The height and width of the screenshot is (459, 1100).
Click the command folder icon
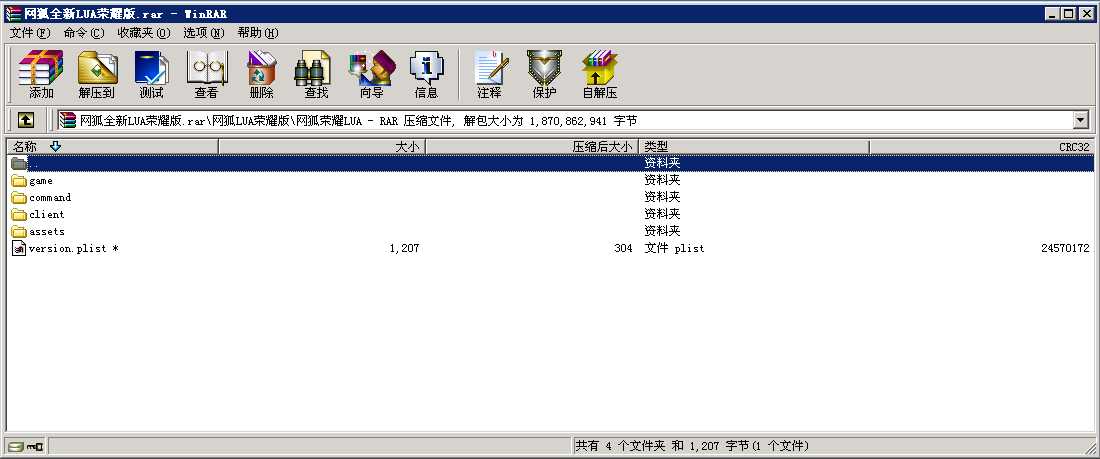[19, 197]
